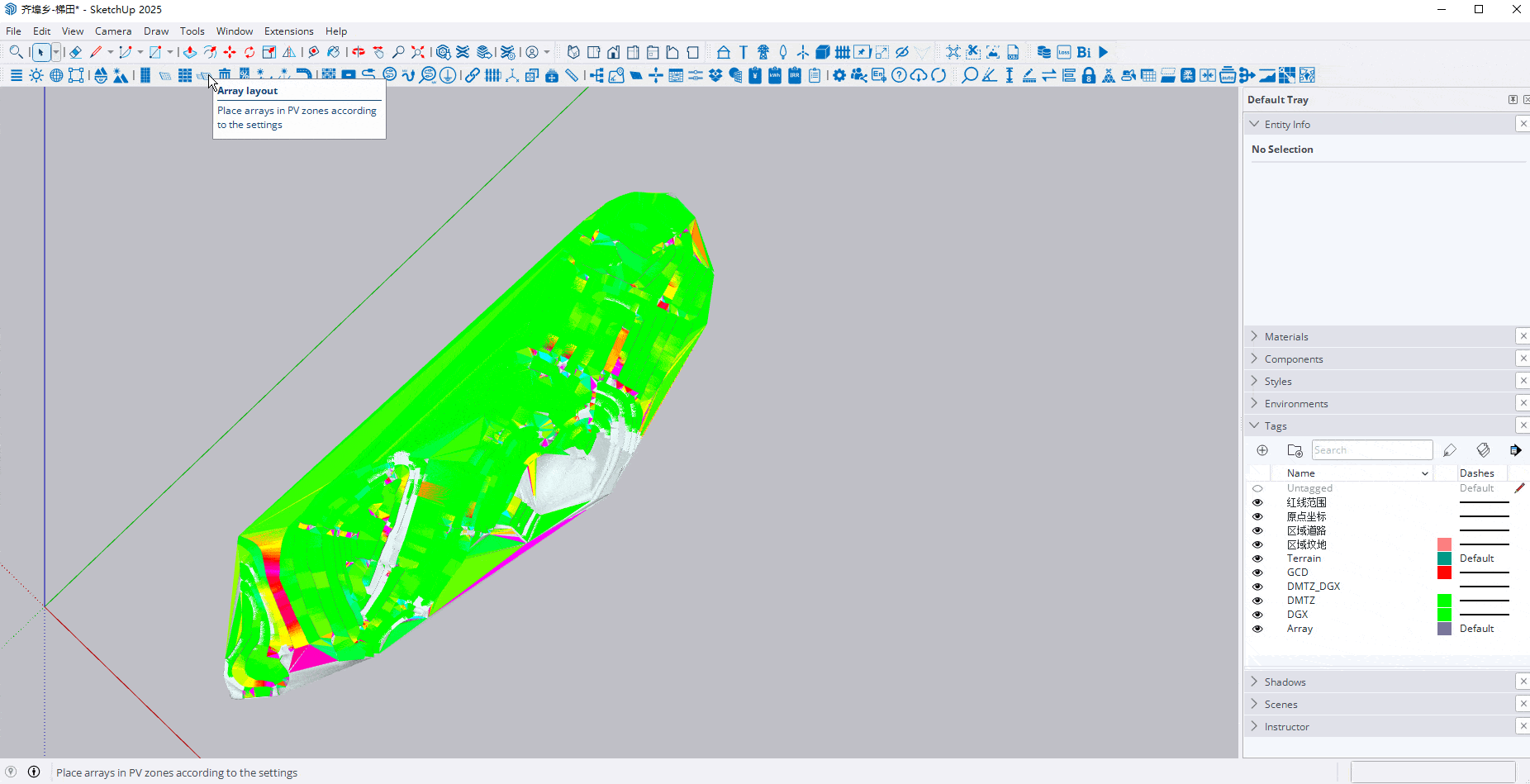Click the green DMTZ color swatch
Viewport: 1530px width, 784px height.
click(x=1444, y=601)
